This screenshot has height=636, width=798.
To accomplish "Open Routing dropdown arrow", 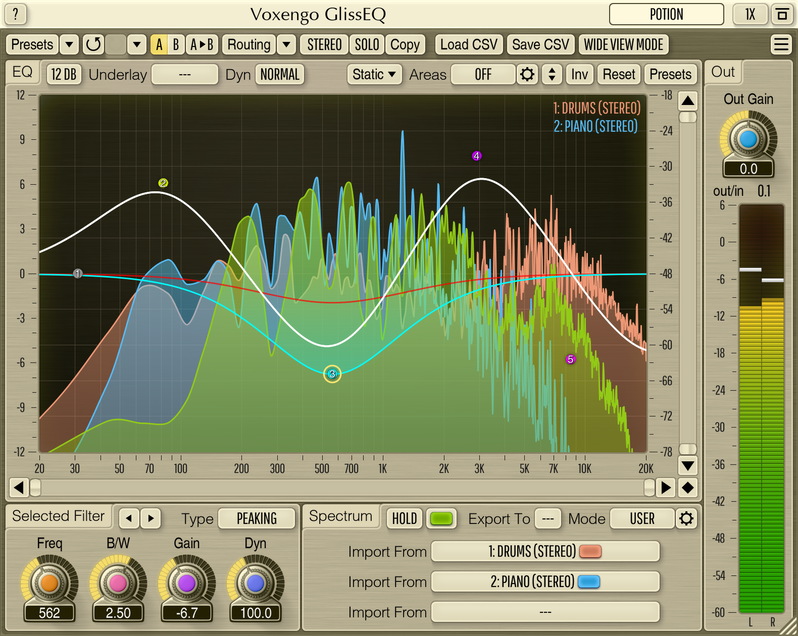I will [287, 45].
